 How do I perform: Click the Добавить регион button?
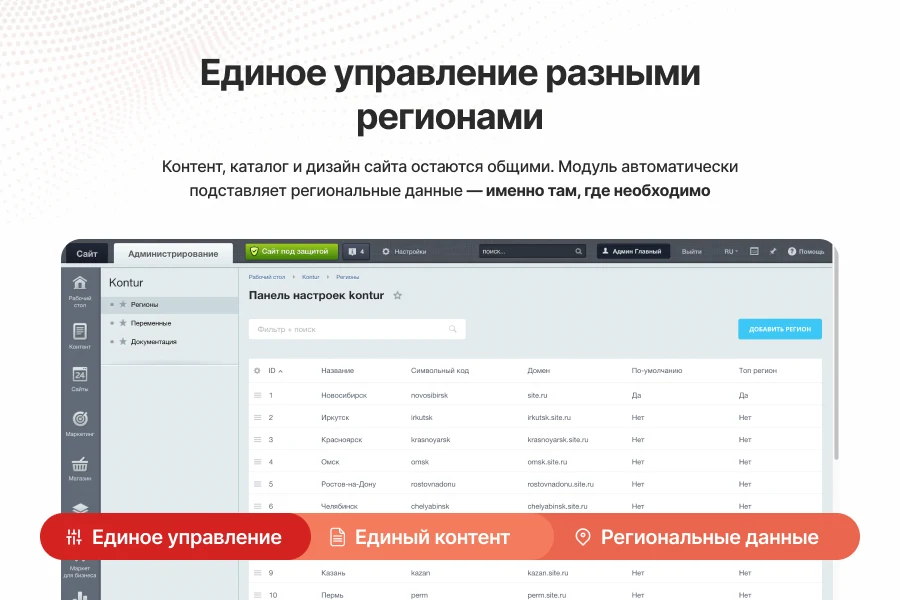[779, 329]
